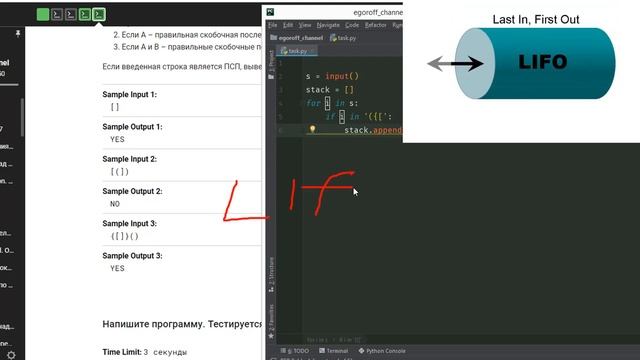The width and height of the screenshot is (640, 360).
Task: Click the 'Last In, First Out' caption
Action: [x=536, y=20]
